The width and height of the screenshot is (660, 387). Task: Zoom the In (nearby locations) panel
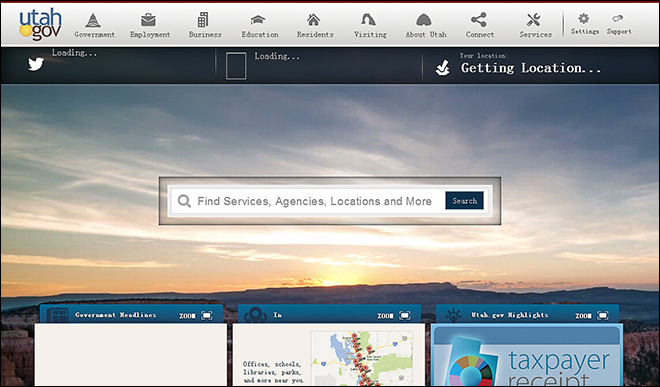point(394,315)
